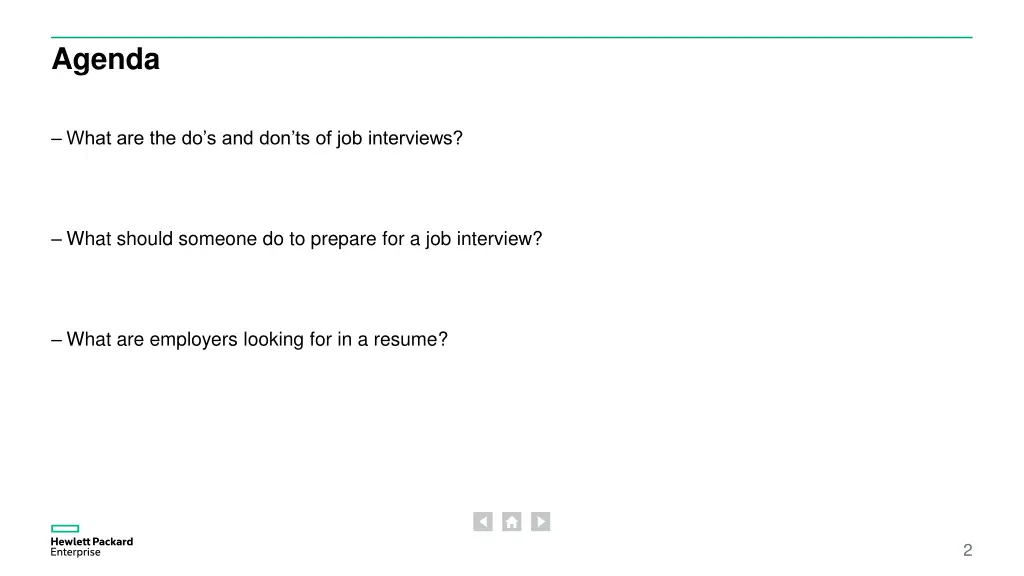Click the home slide button
Screen dimensions: 1024x576
pyautogui.click(x=511, y=522)
